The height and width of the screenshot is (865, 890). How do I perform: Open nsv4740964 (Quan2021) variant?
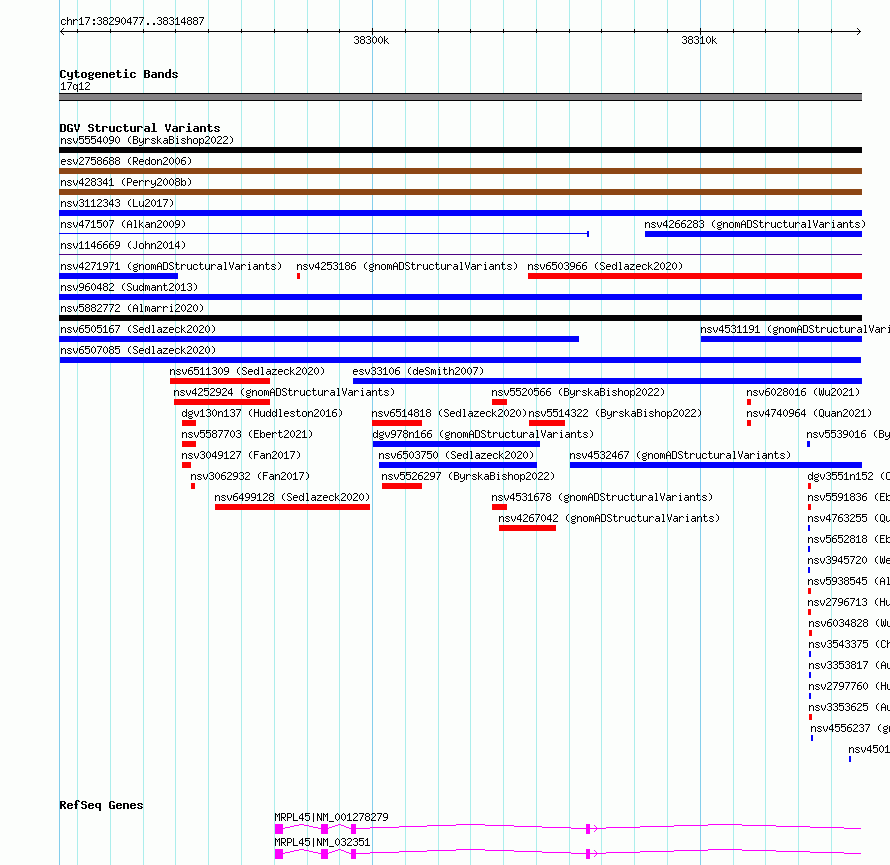tap(809, 413)
